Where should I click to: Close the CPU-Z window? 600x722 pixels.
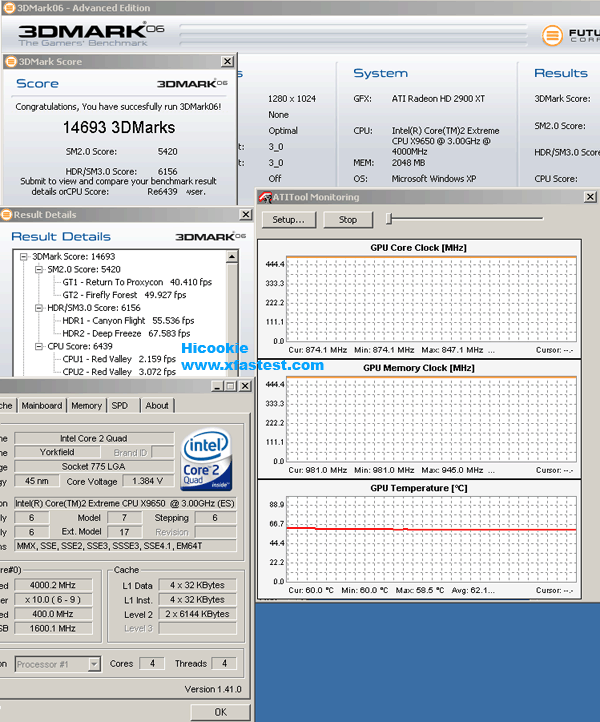(x=246, y=386)
